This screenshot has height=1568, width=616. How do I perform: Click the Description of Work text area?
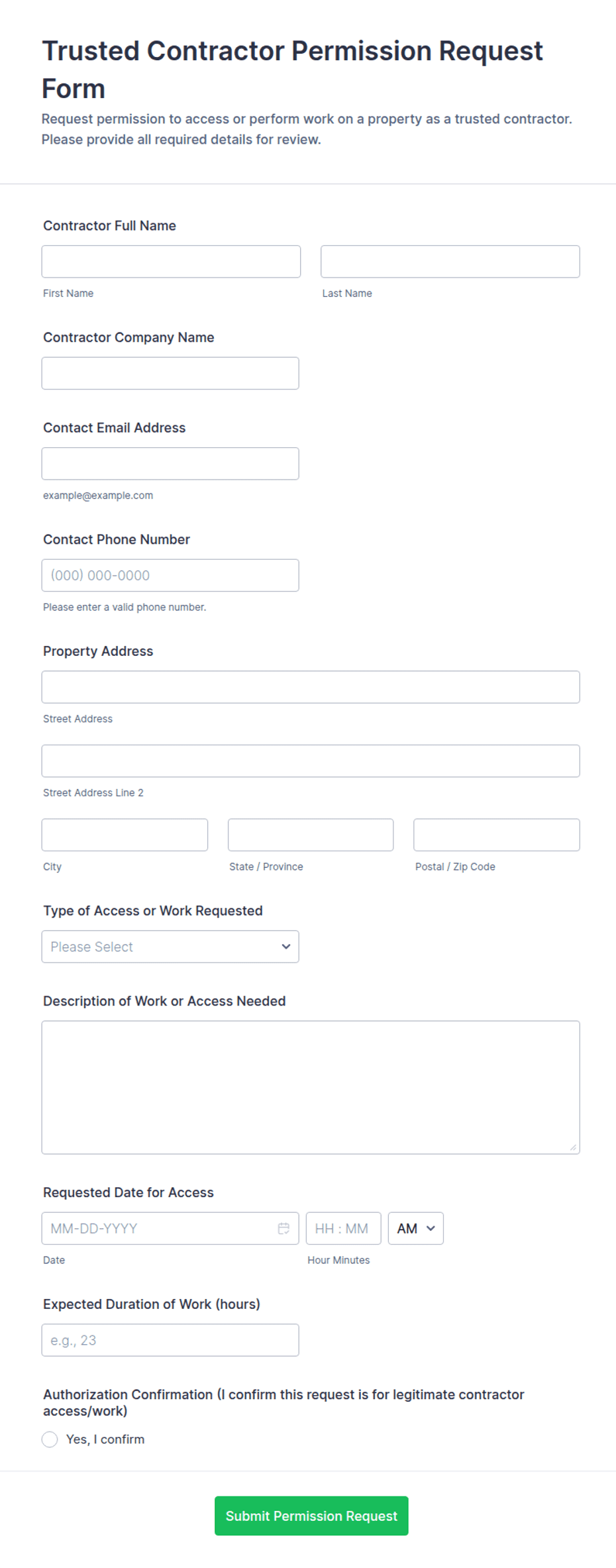pos(311,1087)
